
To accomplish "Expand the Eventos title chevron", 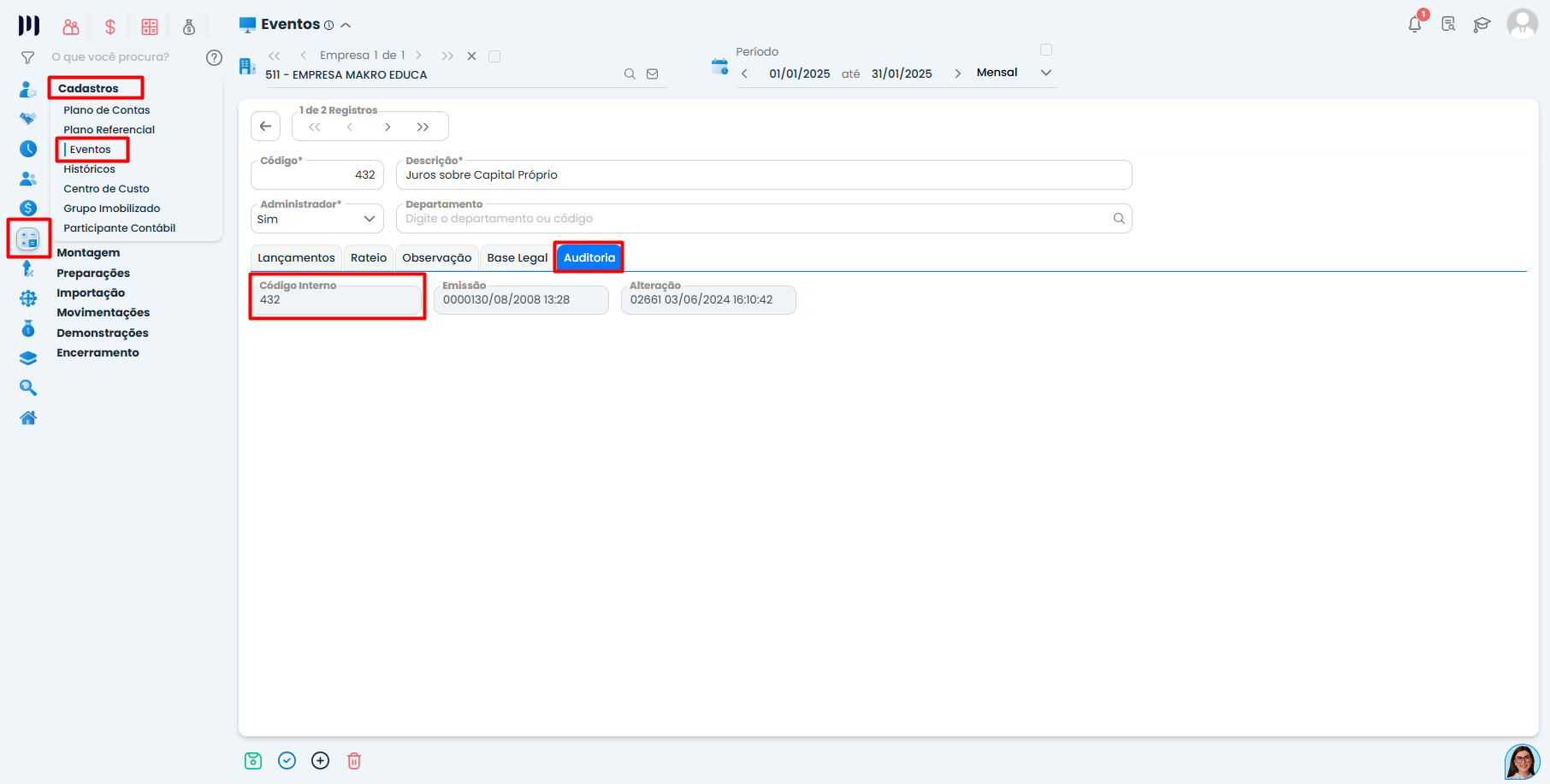I will coord(346,26).
